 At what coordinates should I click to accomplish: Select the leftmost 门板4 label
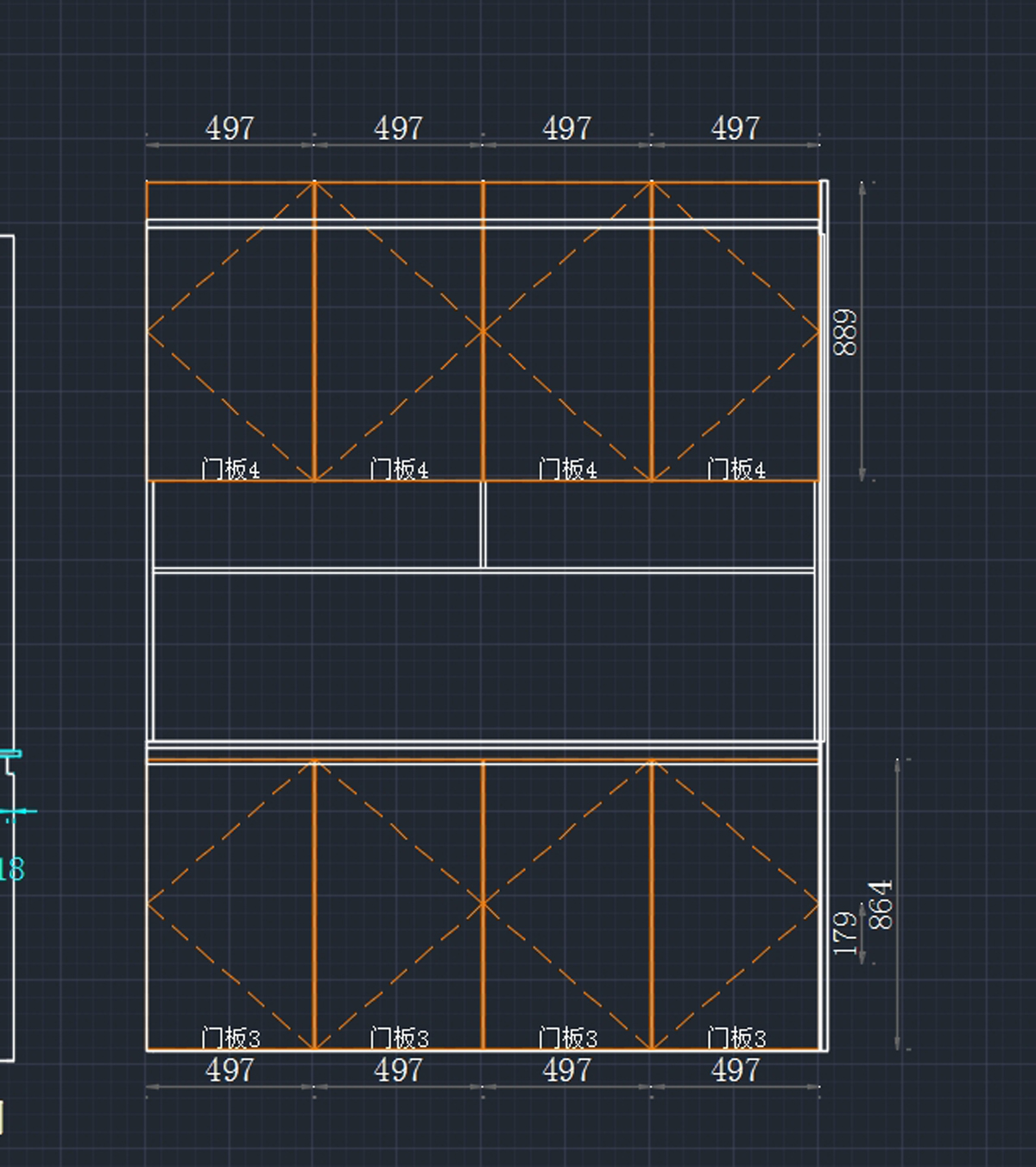click(231, 470)
